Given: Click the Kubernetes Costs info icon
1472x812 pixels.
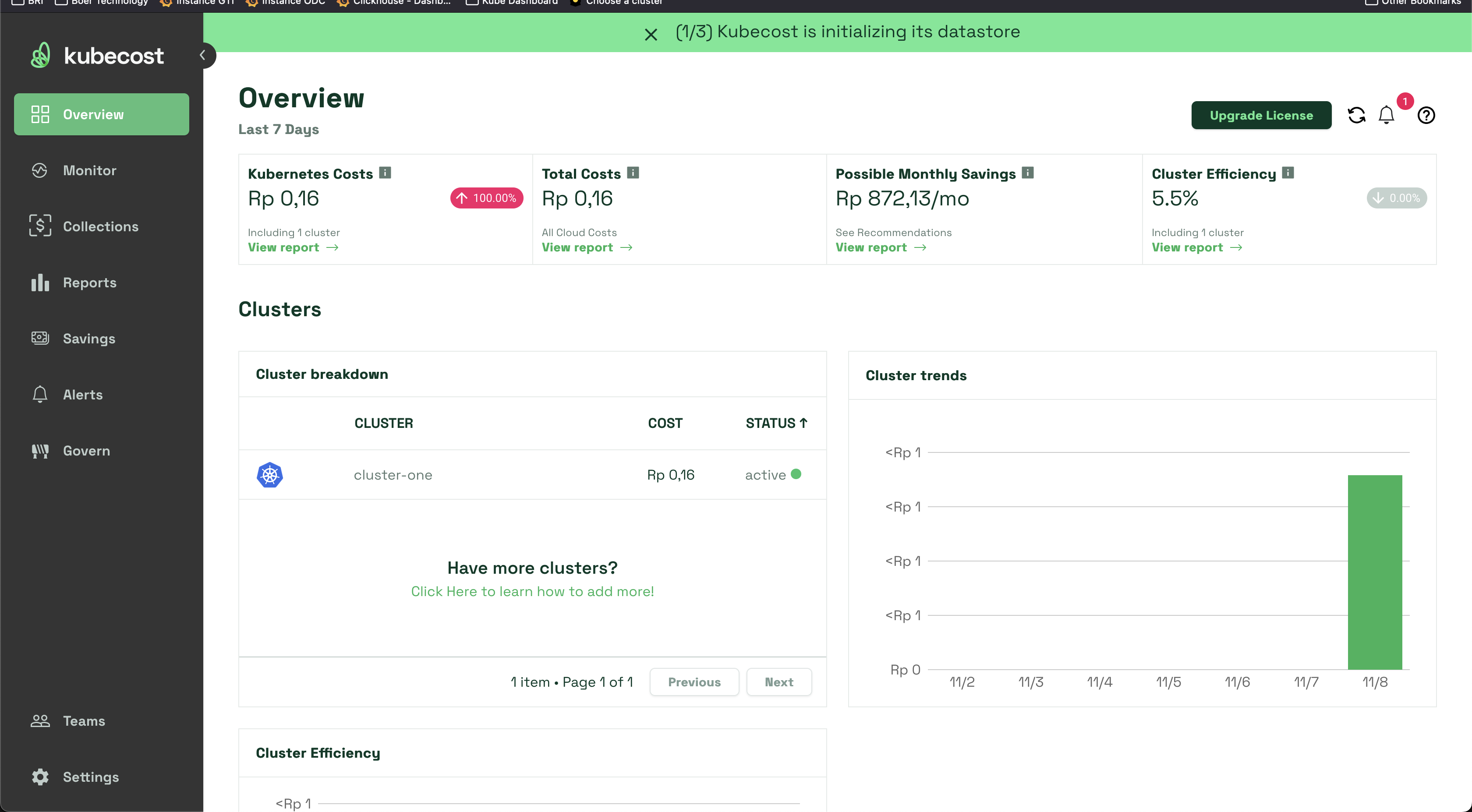Looking at the screenshot, I should pos(385,173).
